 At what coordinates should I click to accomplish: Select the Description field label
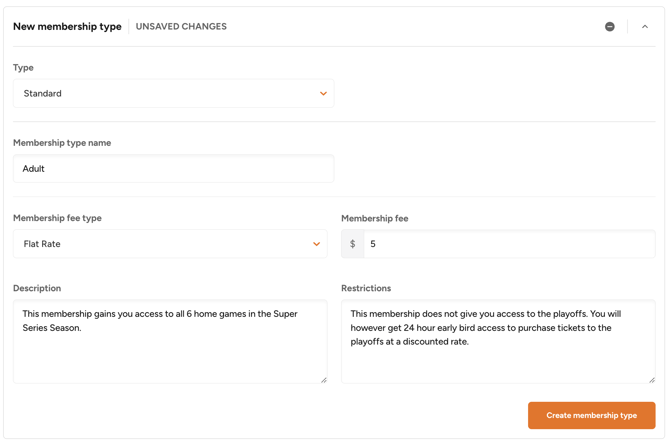pyautogui.click(x=37, y=288)
